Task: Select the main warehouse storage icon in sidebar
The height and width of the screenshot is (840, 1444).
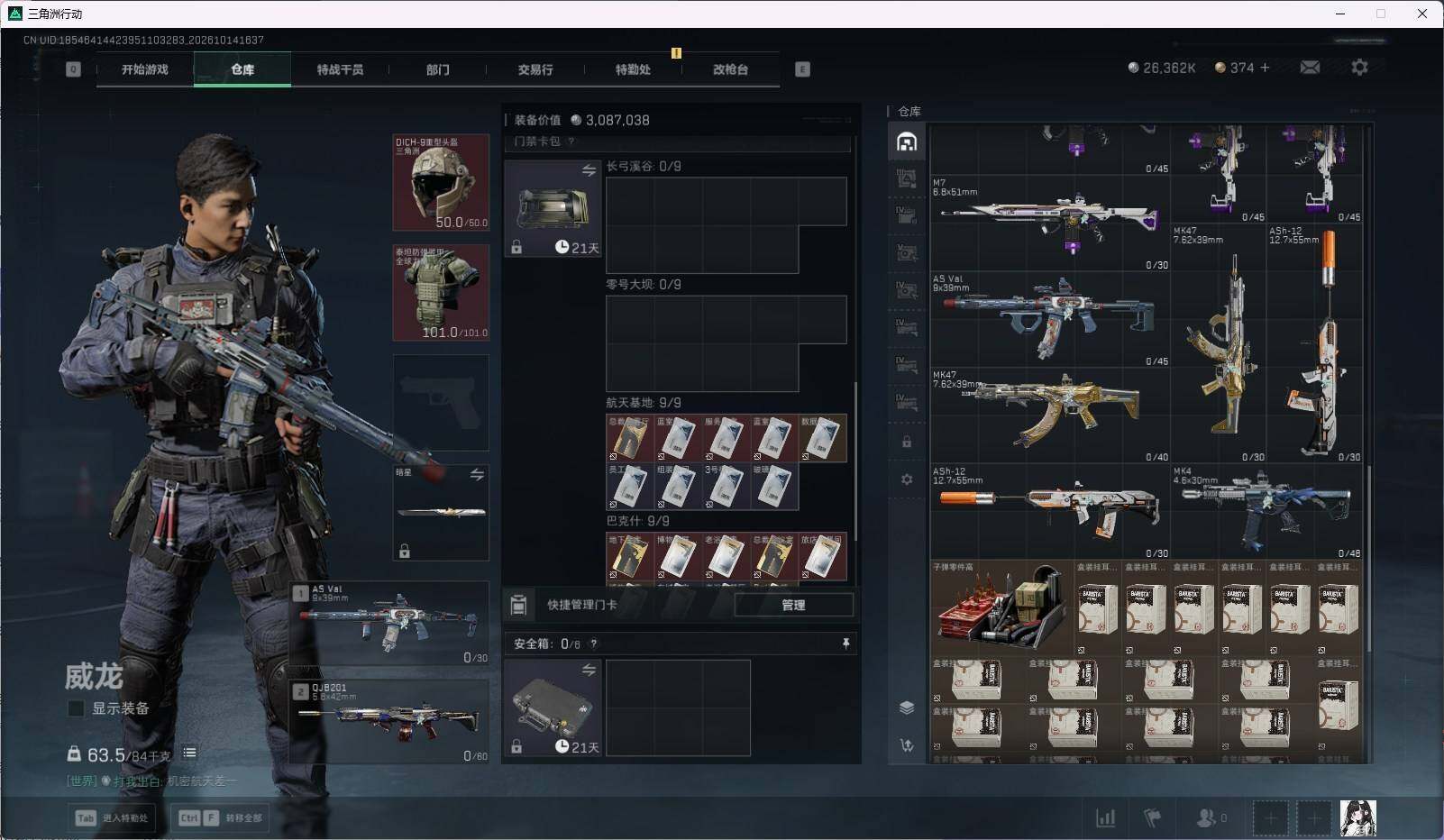Action: [907, 142]
